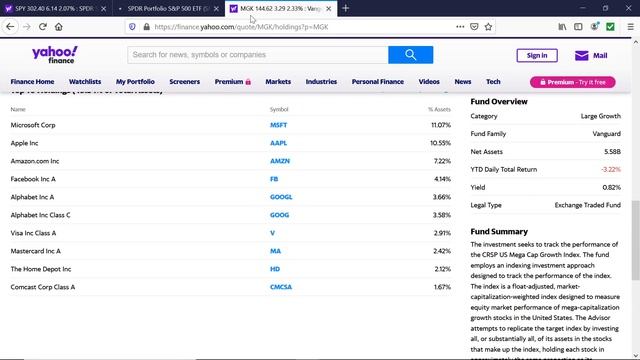
Task: Open Industries nav item
Action: [x=321, y=82]
